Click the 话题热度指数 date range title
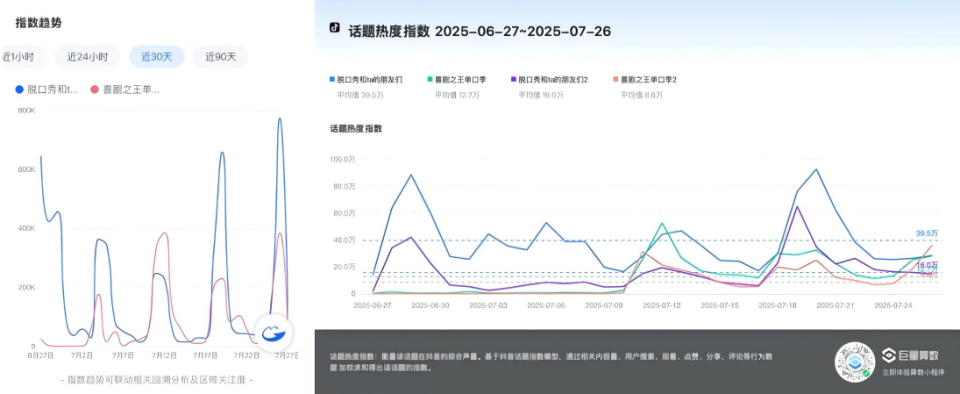Image resolution: width=960 pixels, height=394 pixels. tap(479, 31)
